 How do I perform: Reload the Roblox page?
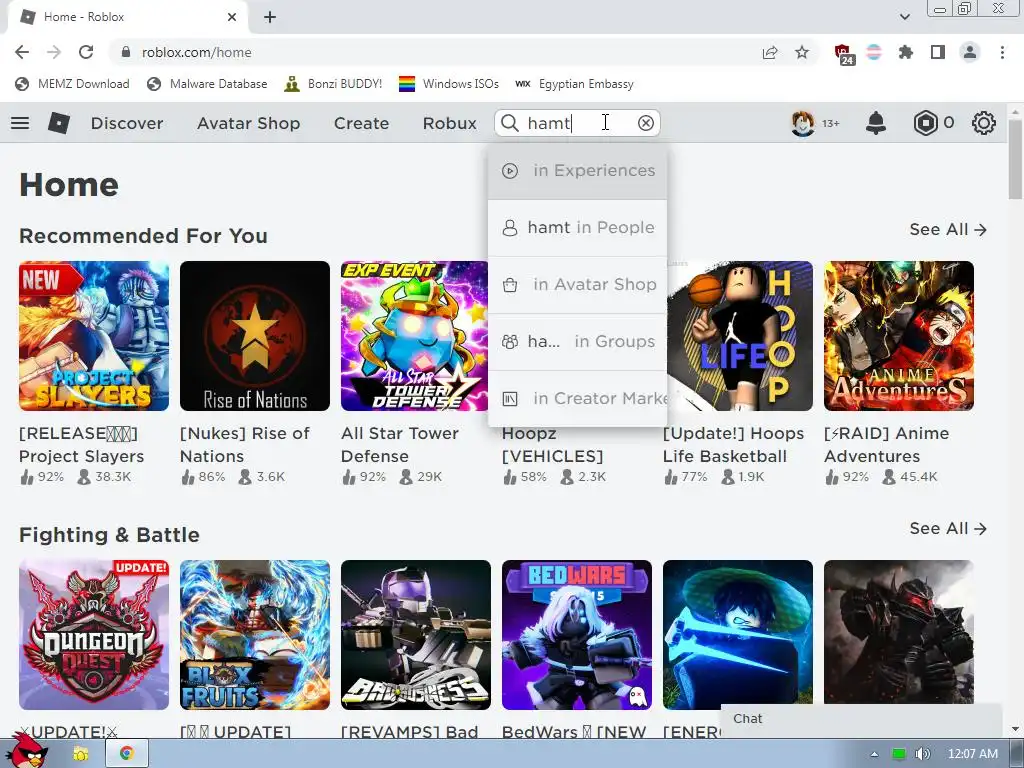tap(86, 52)
